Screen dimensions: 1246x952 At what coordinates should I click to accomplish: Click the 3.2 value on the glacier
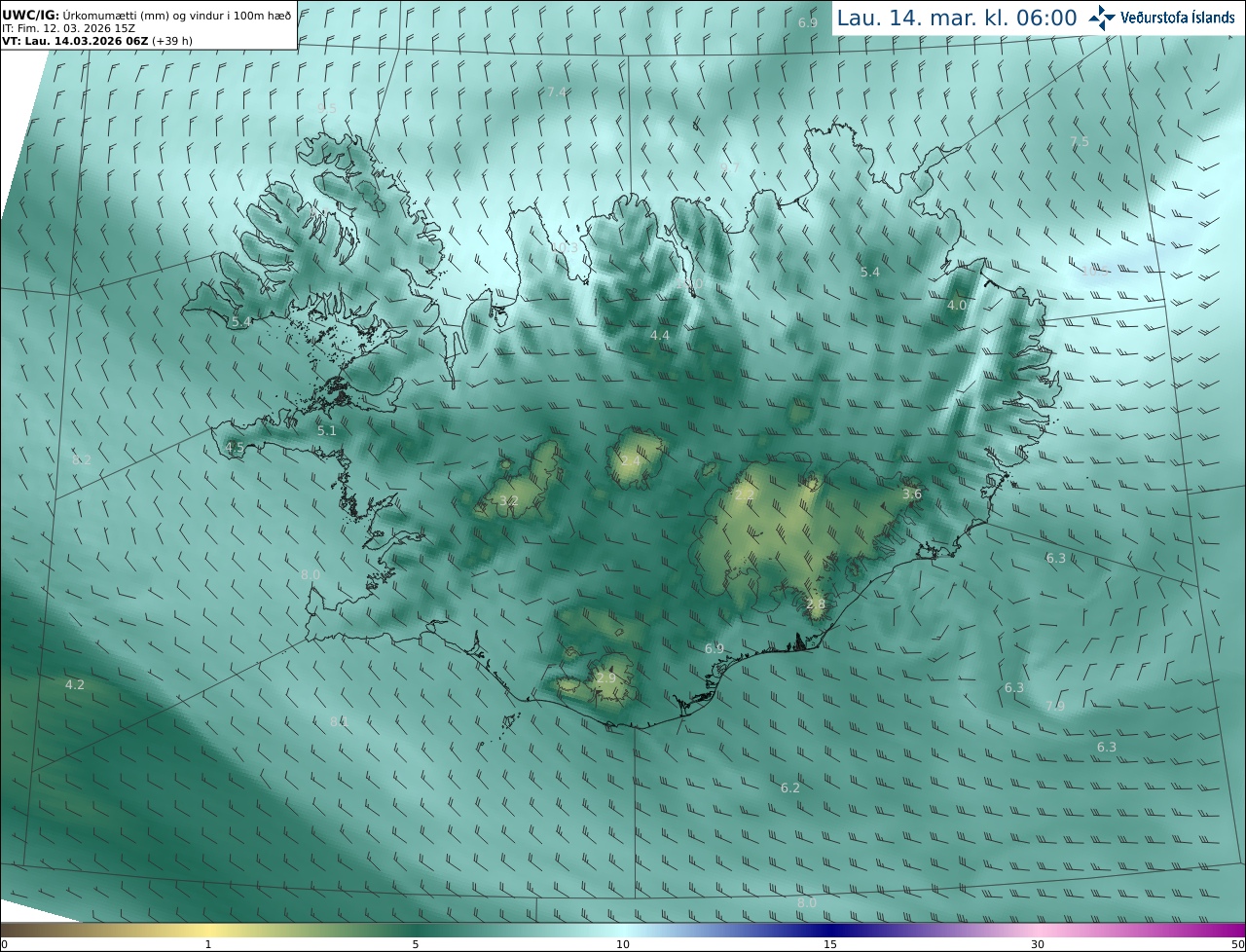508,500
